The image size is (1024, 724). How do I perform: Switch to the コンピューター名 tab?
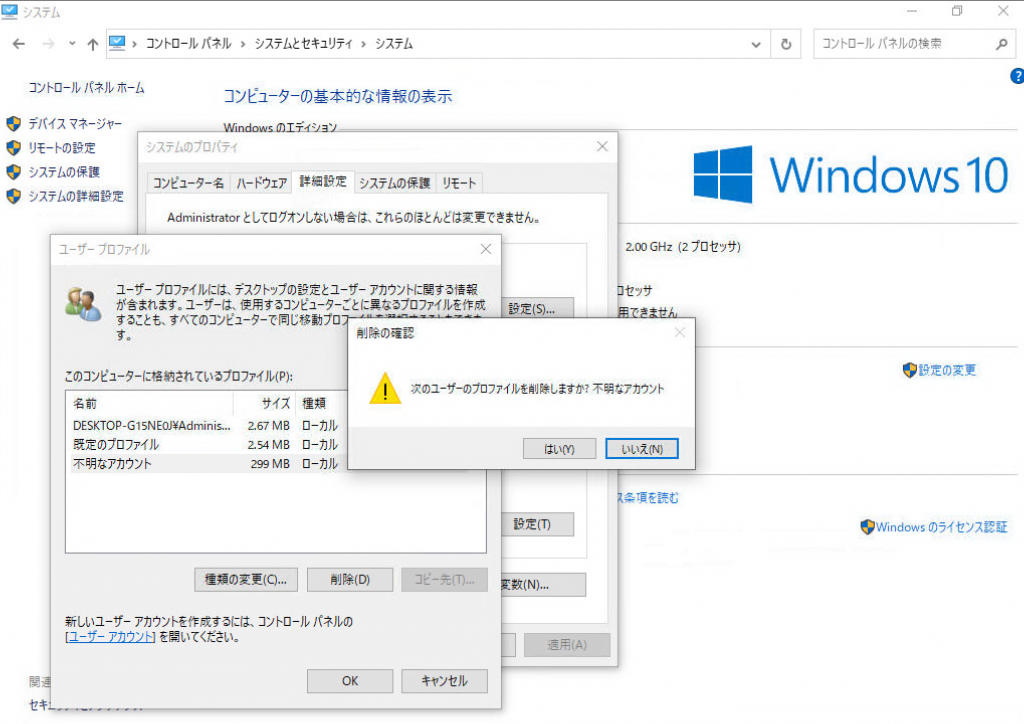click(x=188, y=183)
